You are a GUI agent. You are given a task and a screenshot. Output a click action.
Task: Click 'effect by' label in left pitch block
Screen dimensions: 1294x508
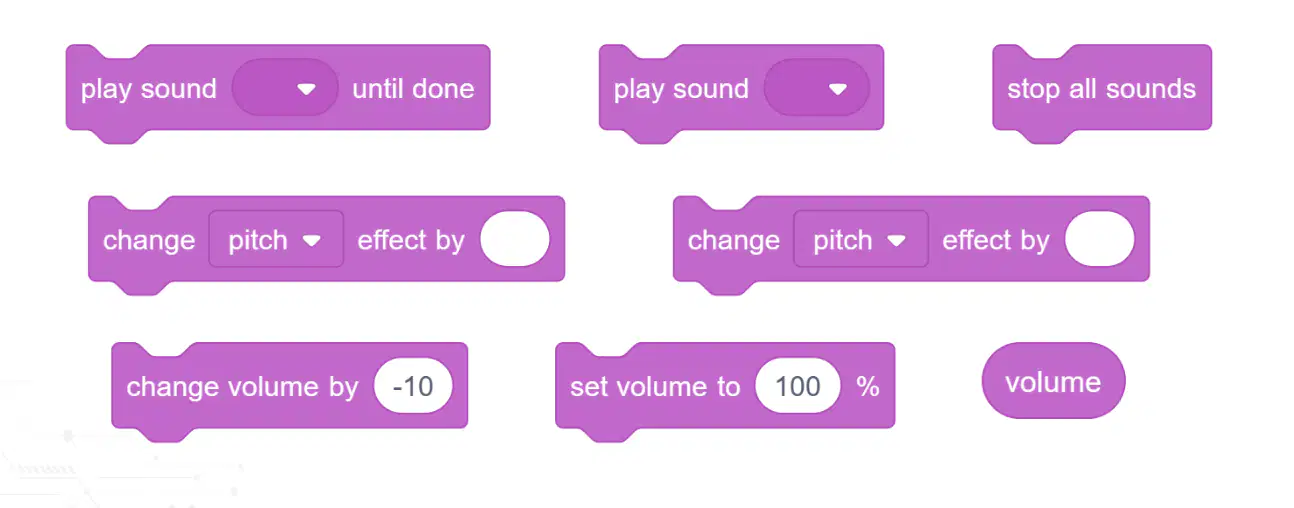point(411,240)
